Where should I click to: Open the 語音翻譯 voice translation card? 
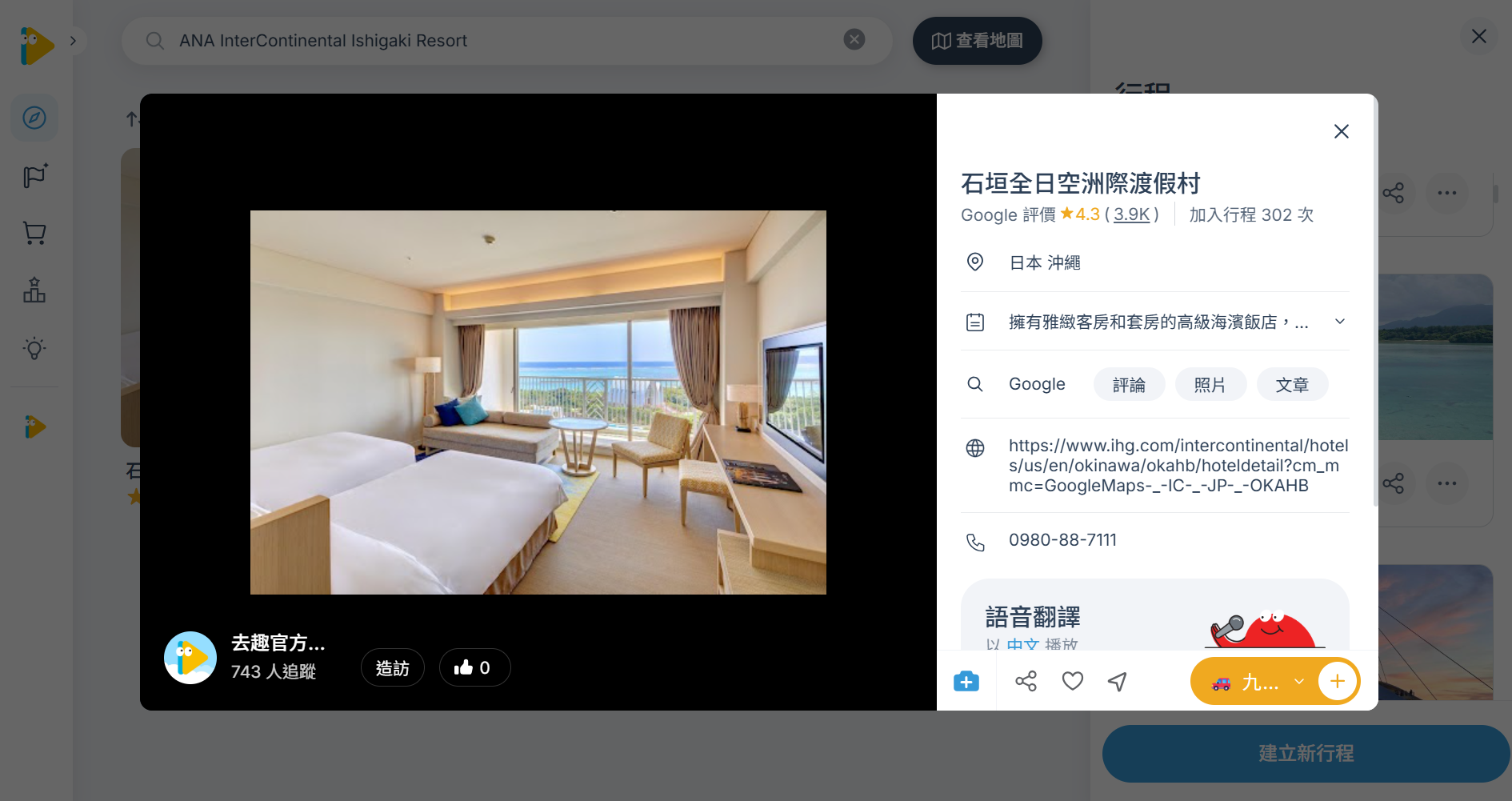click(x=1154, y=615)
